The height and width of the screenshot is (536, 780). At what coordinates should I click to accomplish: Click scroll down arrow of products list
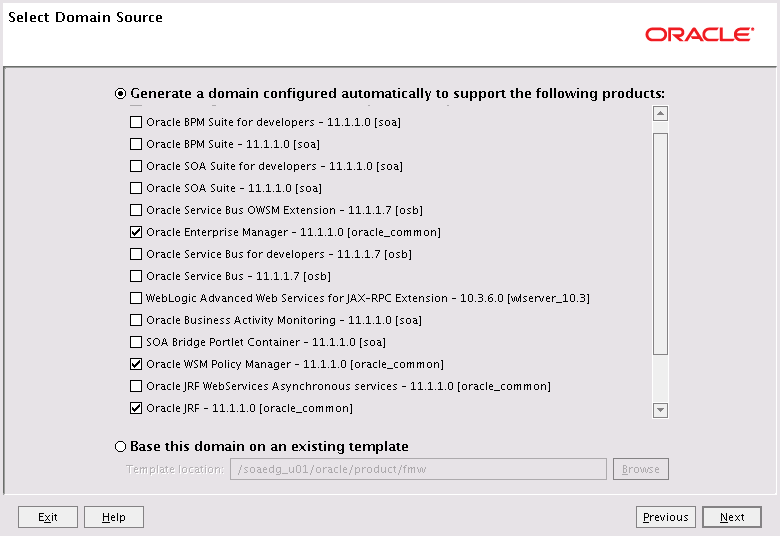[x=660, y=410]
